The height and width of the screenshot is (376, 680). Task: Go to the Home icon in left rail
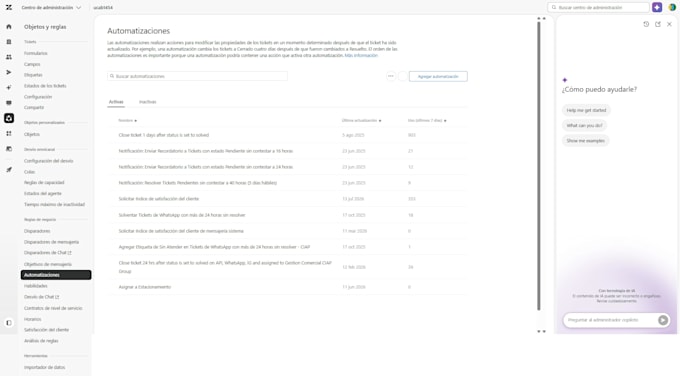click(9, 26)
